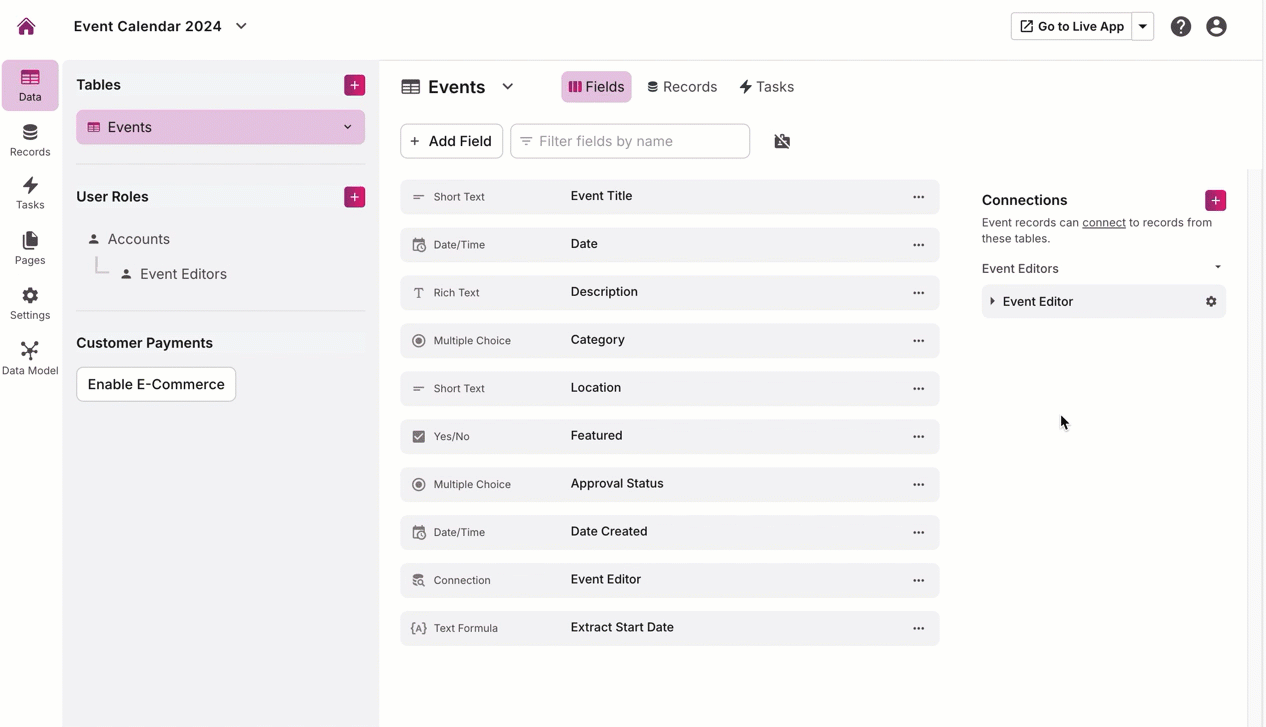Switch to the Records tab
Image resolution: width=1266 pixels, height=727 pixels.
click(x=682, y=87)
